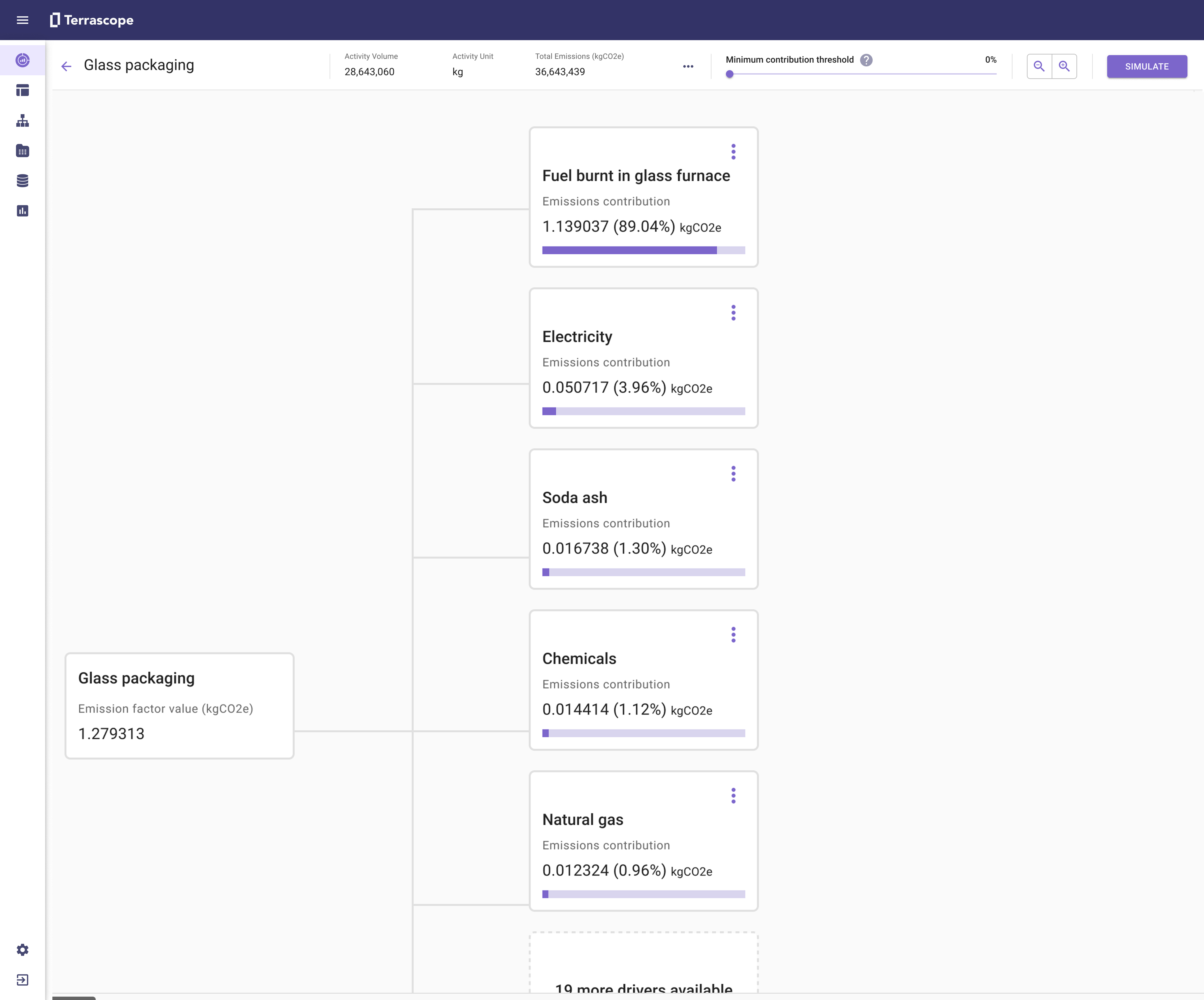Open the emissions dashboard sidebar icon

(x=22, y=60)
